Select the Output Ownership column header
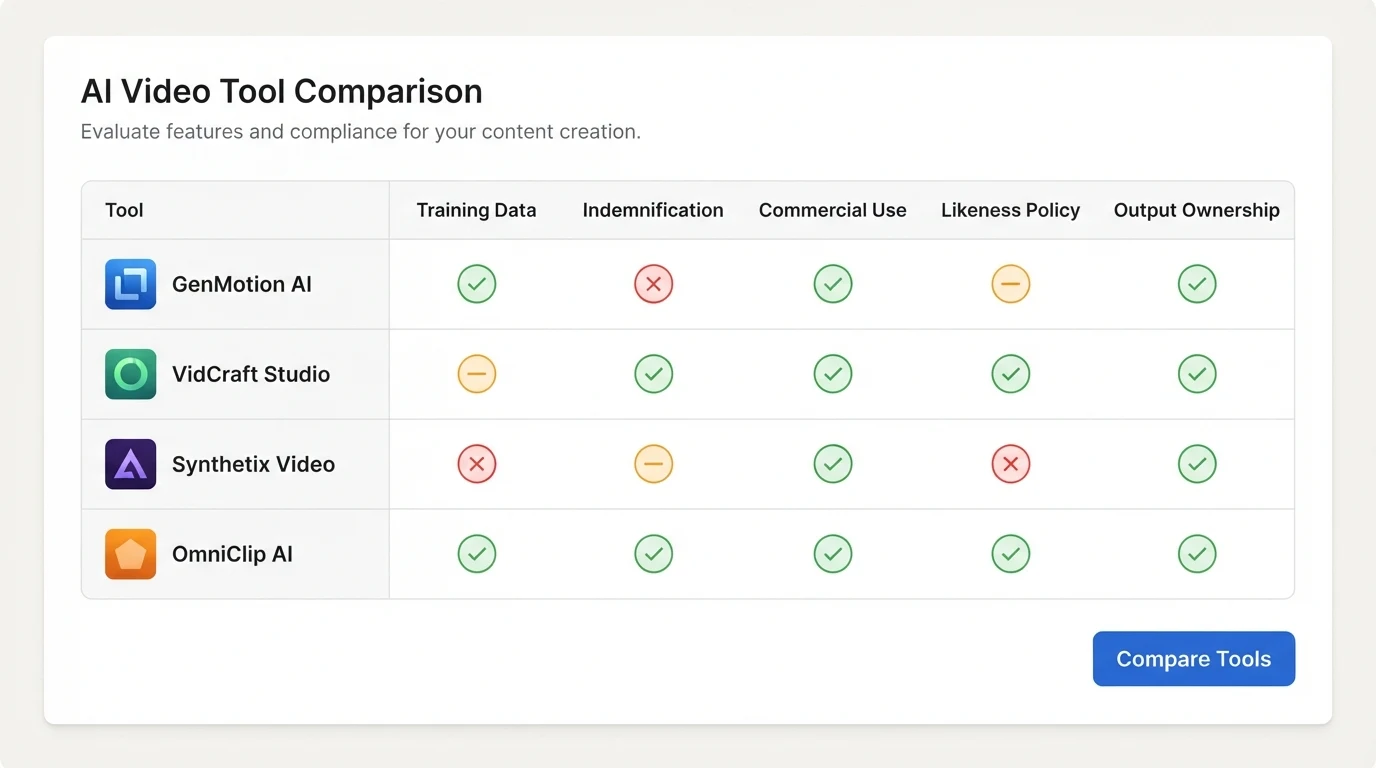The image size is (1376, 768). click(x=1197, y=210)
